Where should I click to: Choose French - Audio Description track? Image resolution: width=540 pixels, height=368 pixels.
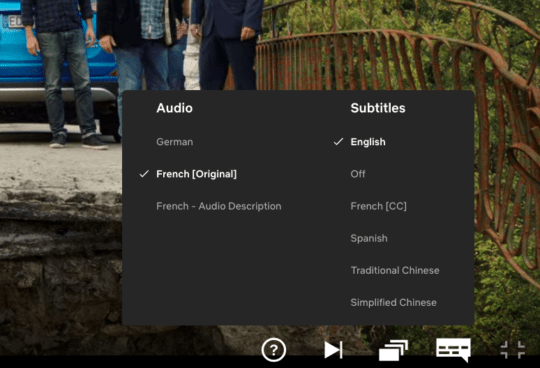(x=219, y=206)
